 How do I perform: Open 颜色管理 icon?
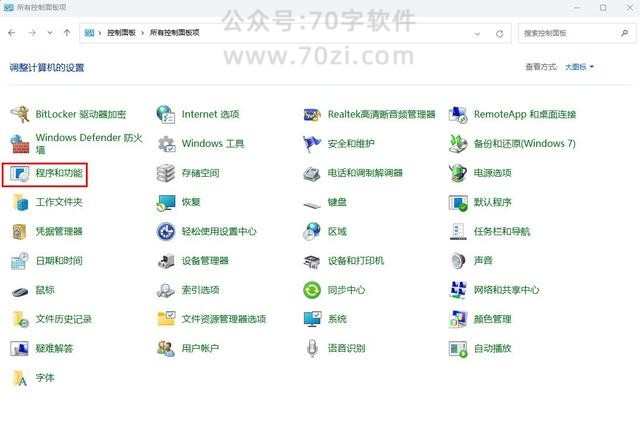458,319
